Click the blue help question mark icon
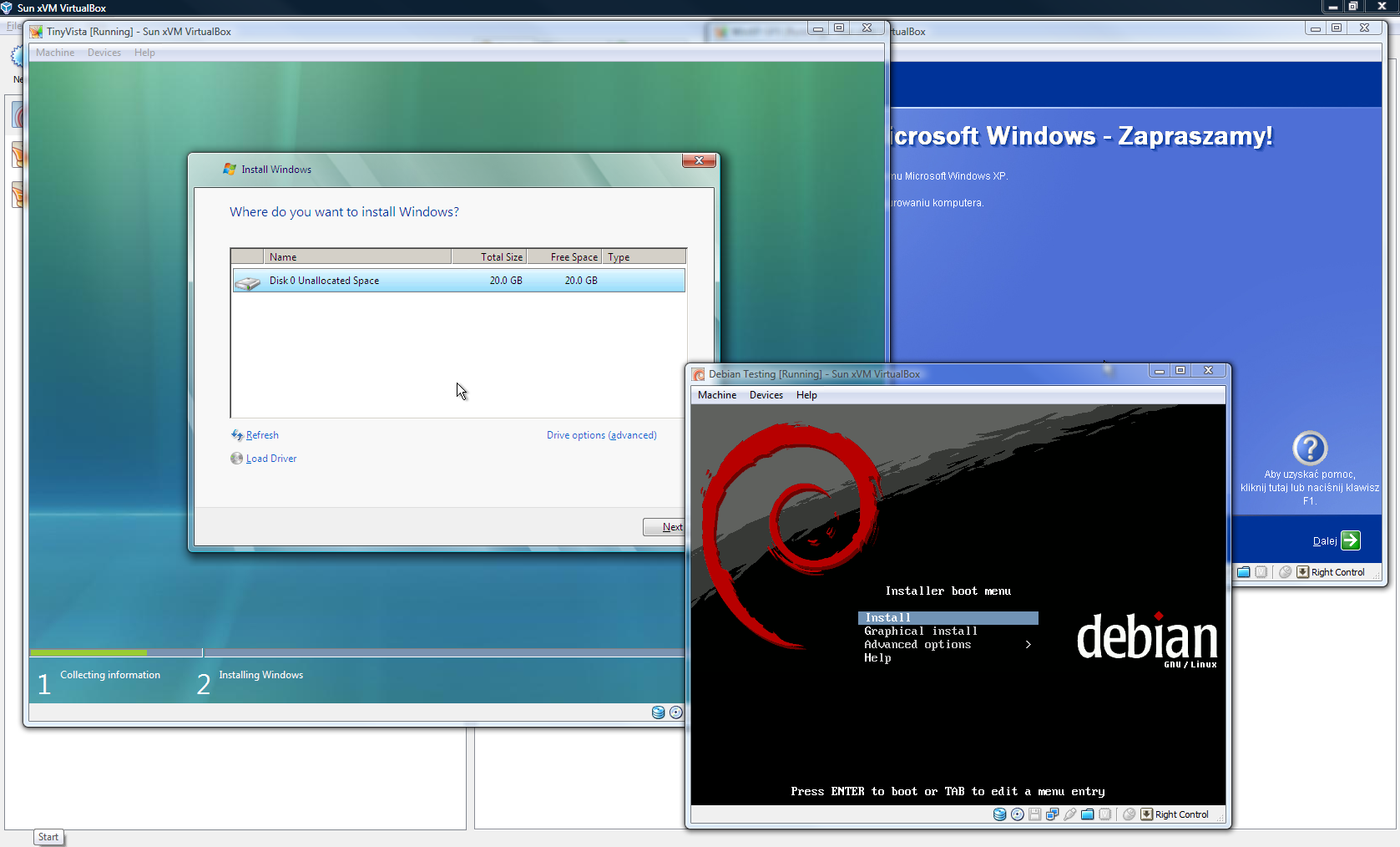This screenshot has height=847, width=1400. pyautogui.click(x=1310, y=448)
